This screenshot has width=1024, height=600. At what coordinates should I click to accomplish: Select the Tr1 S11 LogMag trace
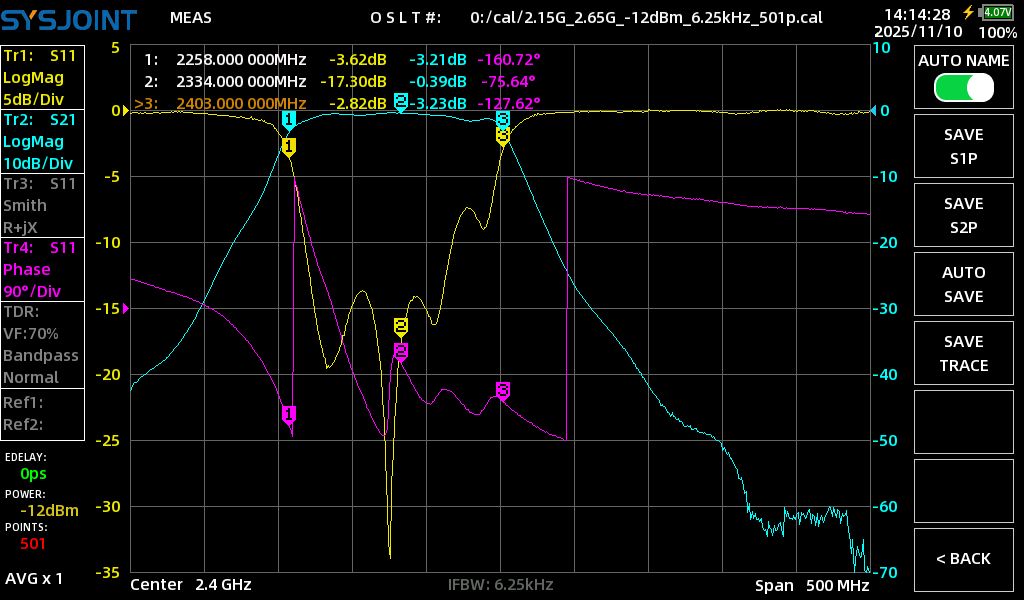pos(43,77)
